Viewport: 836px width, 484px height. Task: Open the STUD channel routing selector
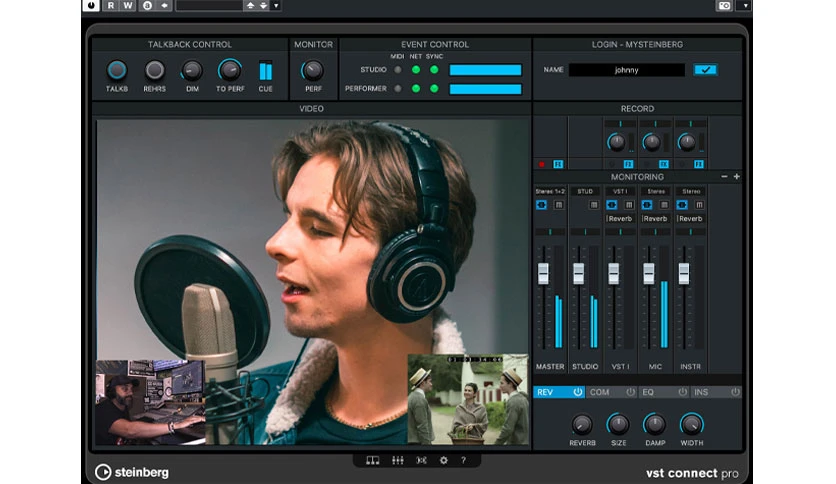click(585, 191)
